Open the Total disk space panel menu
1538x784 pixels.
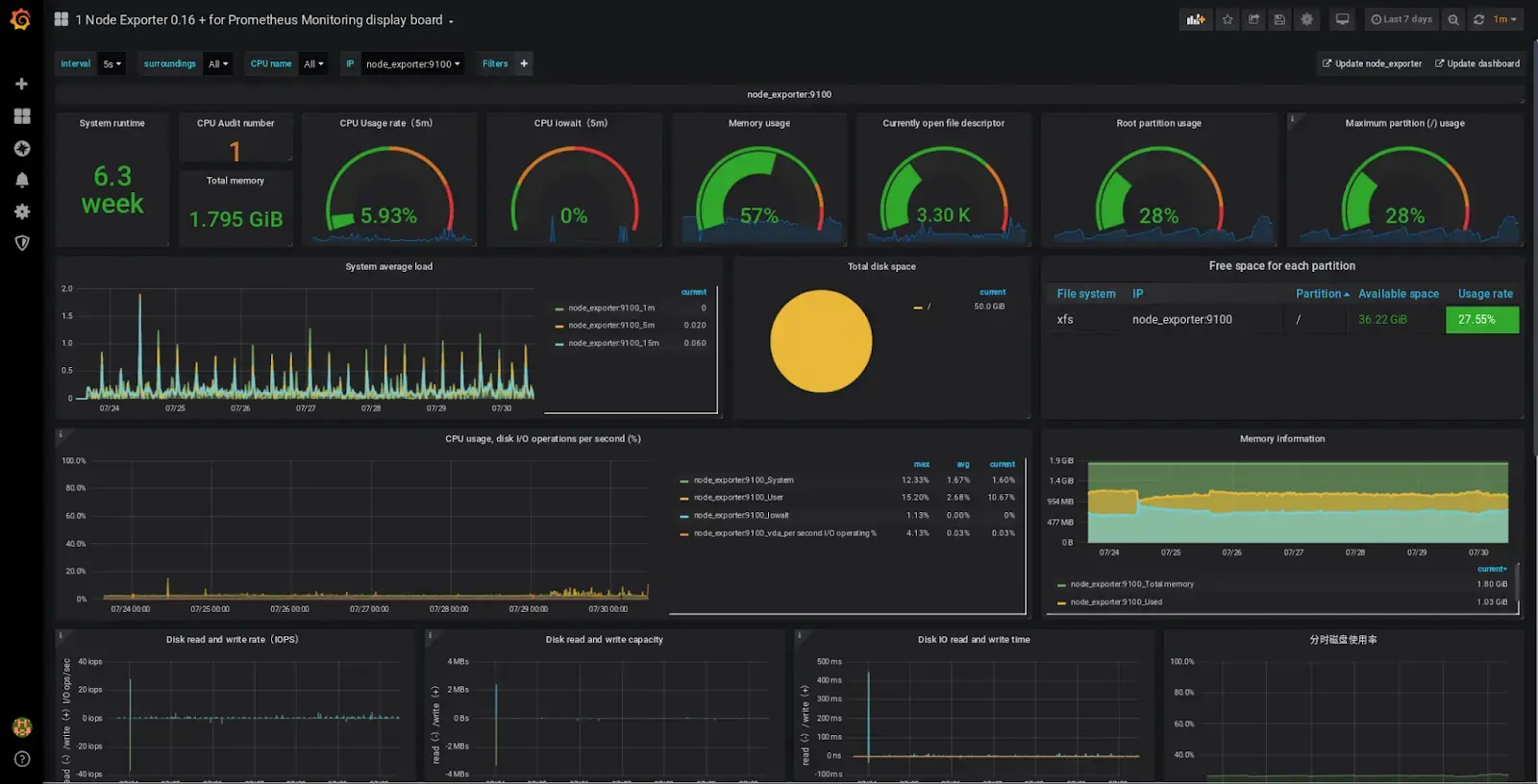(881, 267)
